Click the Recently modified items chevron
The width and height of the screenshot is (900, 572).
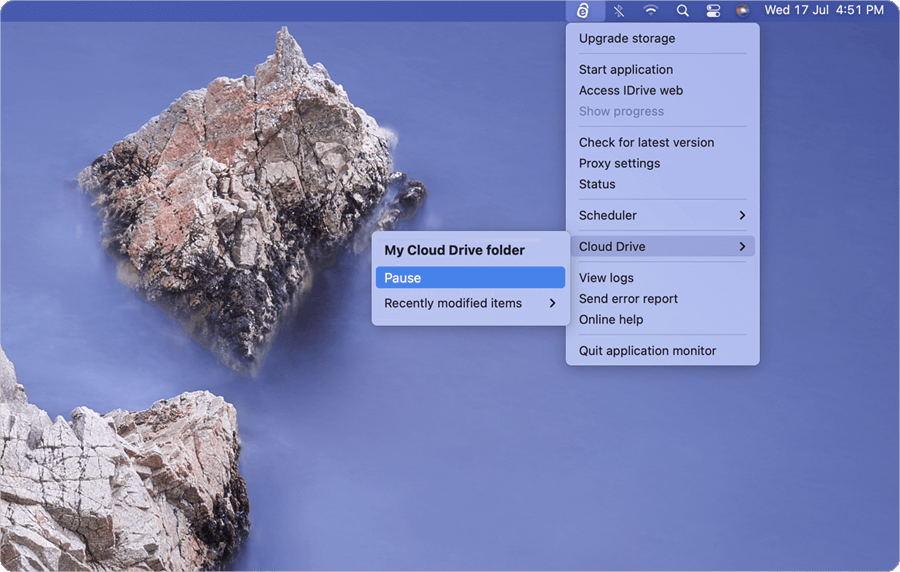552,303
